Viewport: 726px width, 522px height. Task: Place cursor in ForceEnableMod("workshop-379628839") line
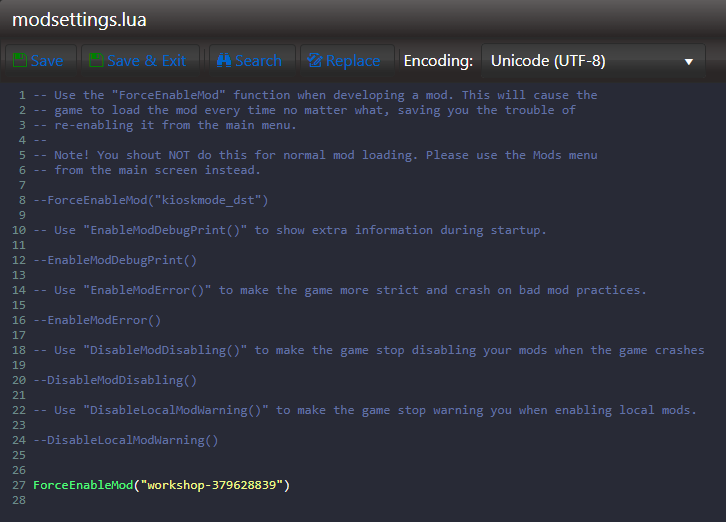pos(162,485)
